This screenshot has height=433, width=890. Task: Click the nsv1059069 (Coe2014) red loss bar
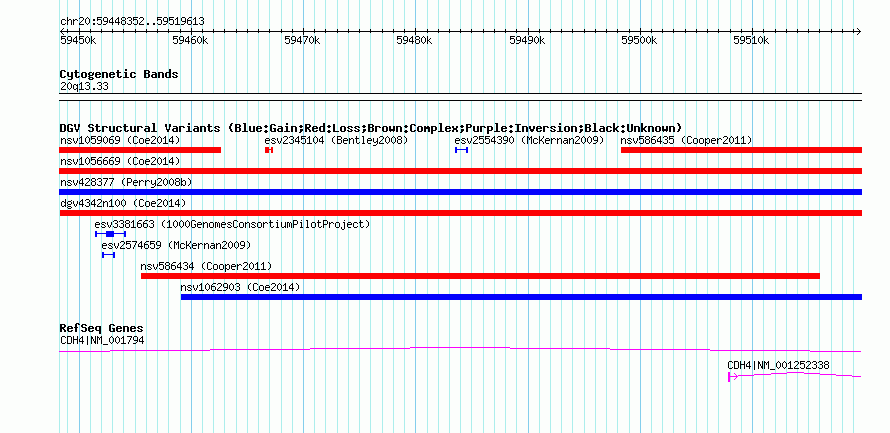pos(140,150)
